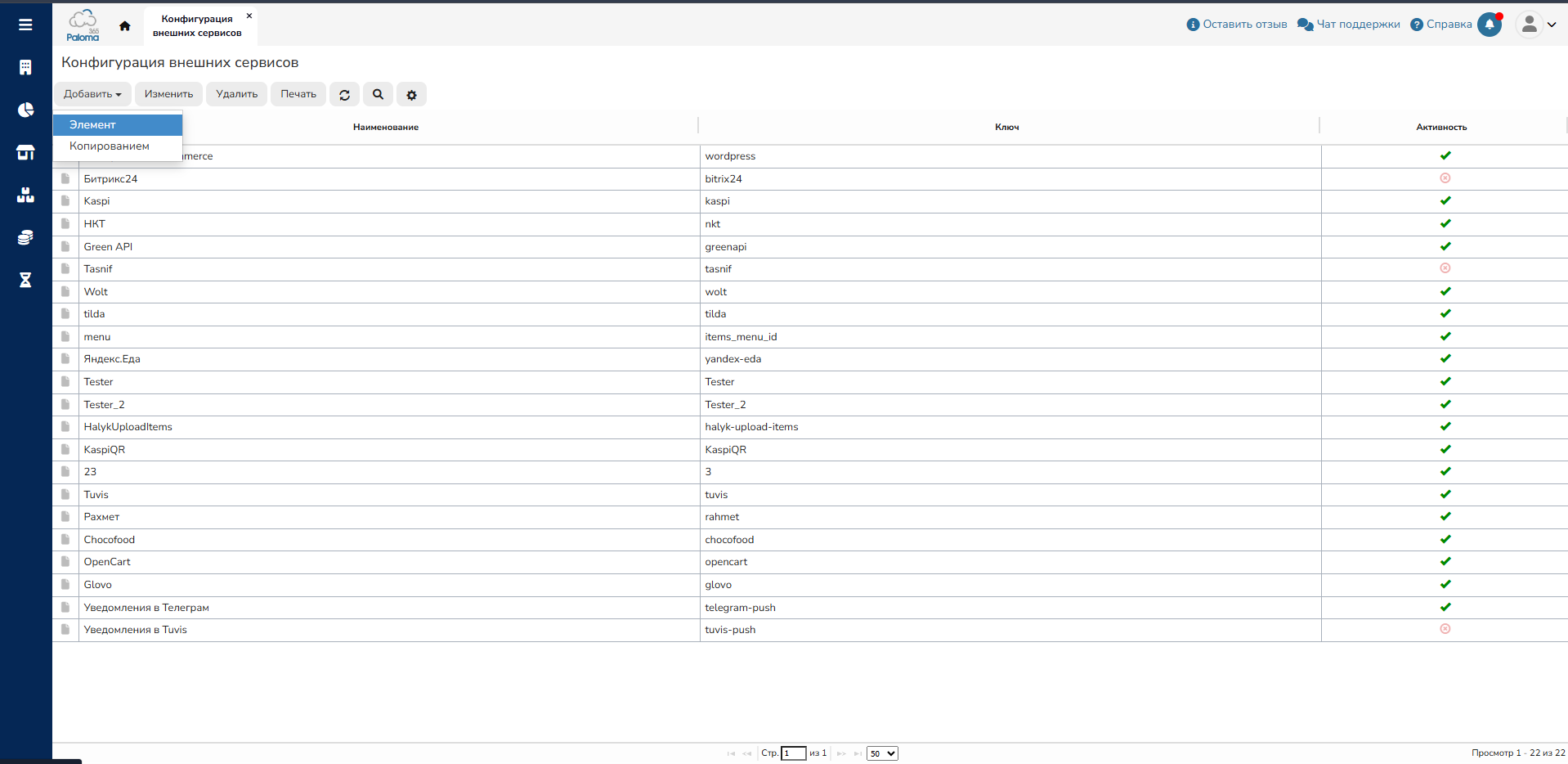Screen dimensions: 1568x764
Task: Click the refresh icon in toolbar
Action: [x=344, y=95]
